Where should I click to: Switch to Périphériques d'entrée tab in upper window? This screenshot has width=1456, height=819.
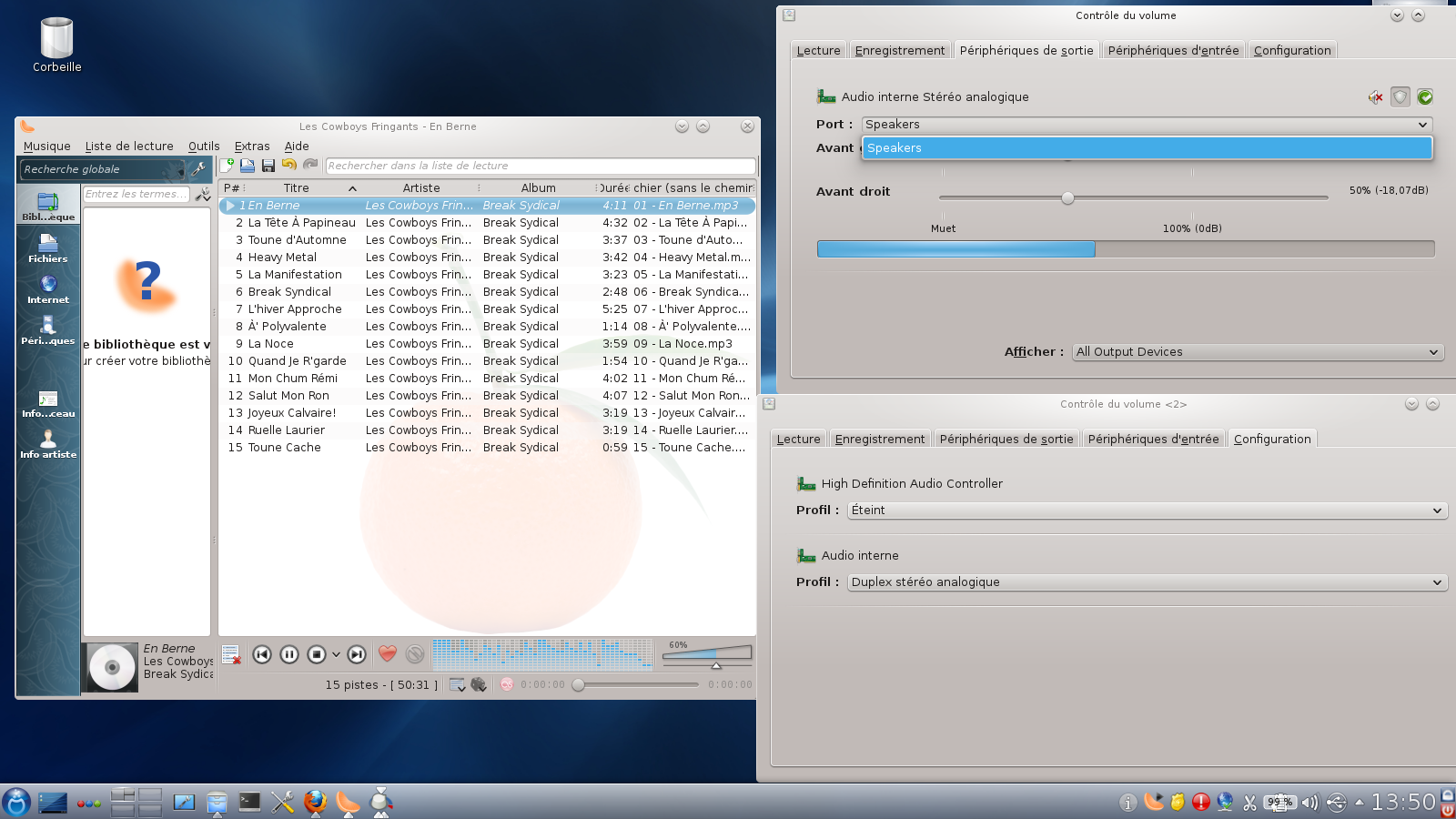(x=1173, y=51)
